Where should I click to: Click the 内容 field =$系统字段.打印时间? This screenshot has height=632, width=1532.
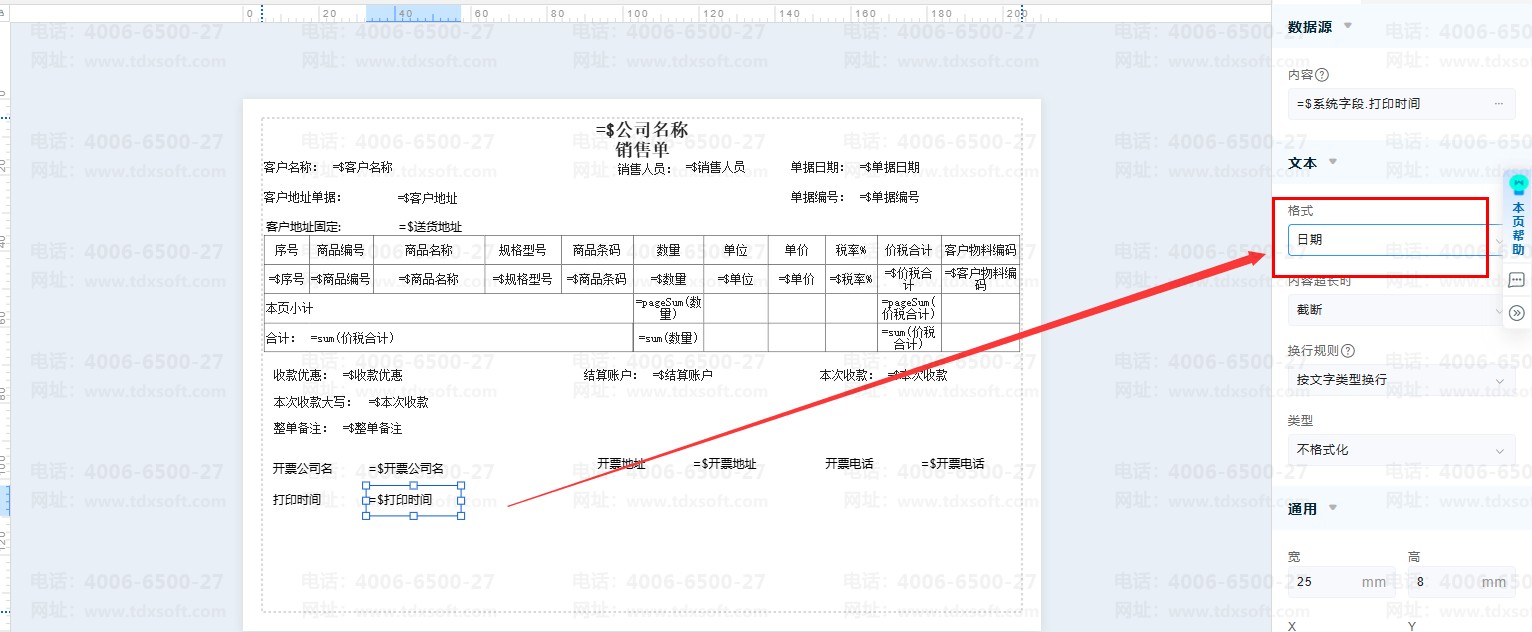(x=1400, y=104)
